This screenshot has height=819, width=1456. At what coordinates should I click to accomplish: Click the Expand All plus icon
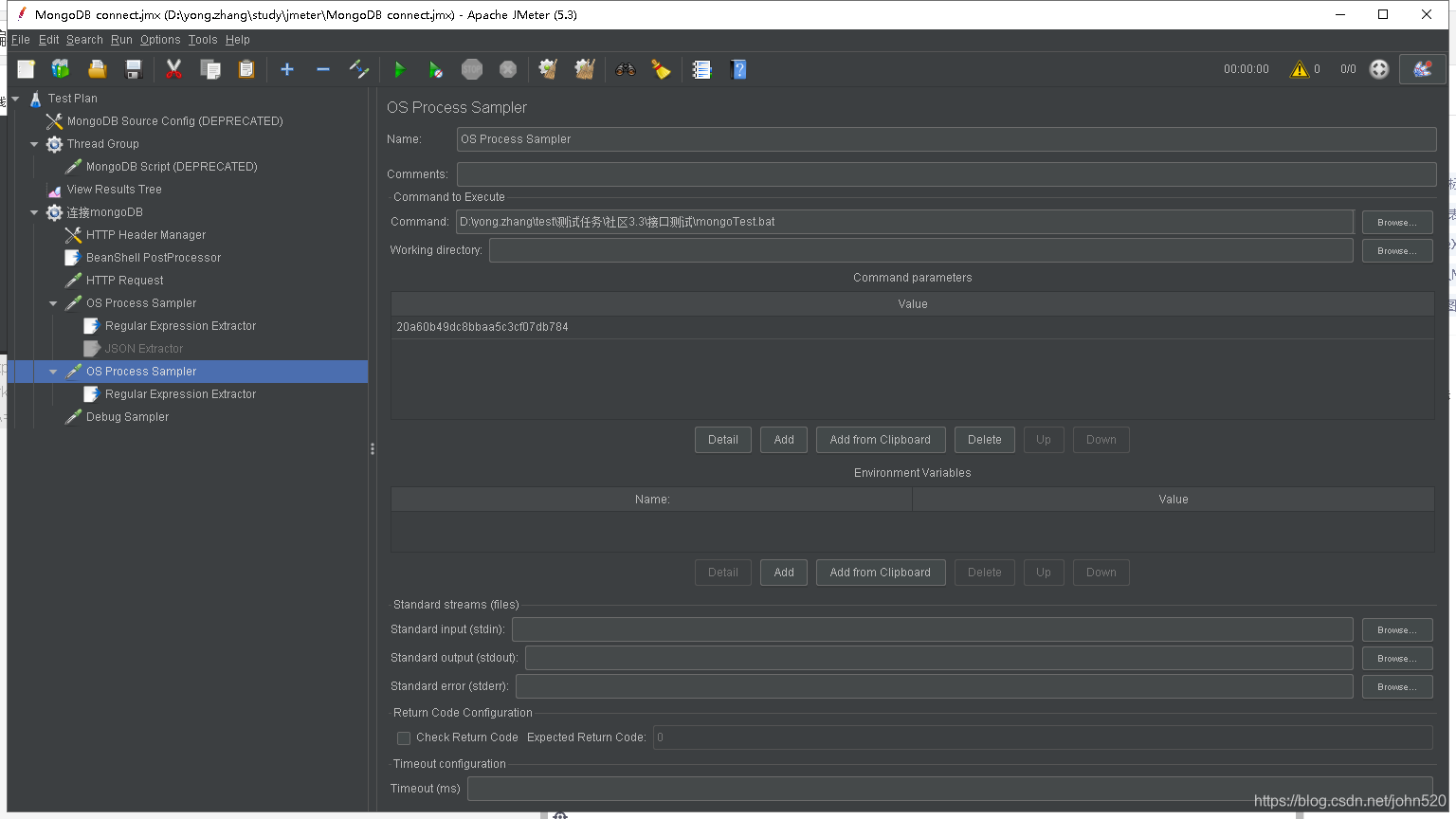[x=287, y=69]
